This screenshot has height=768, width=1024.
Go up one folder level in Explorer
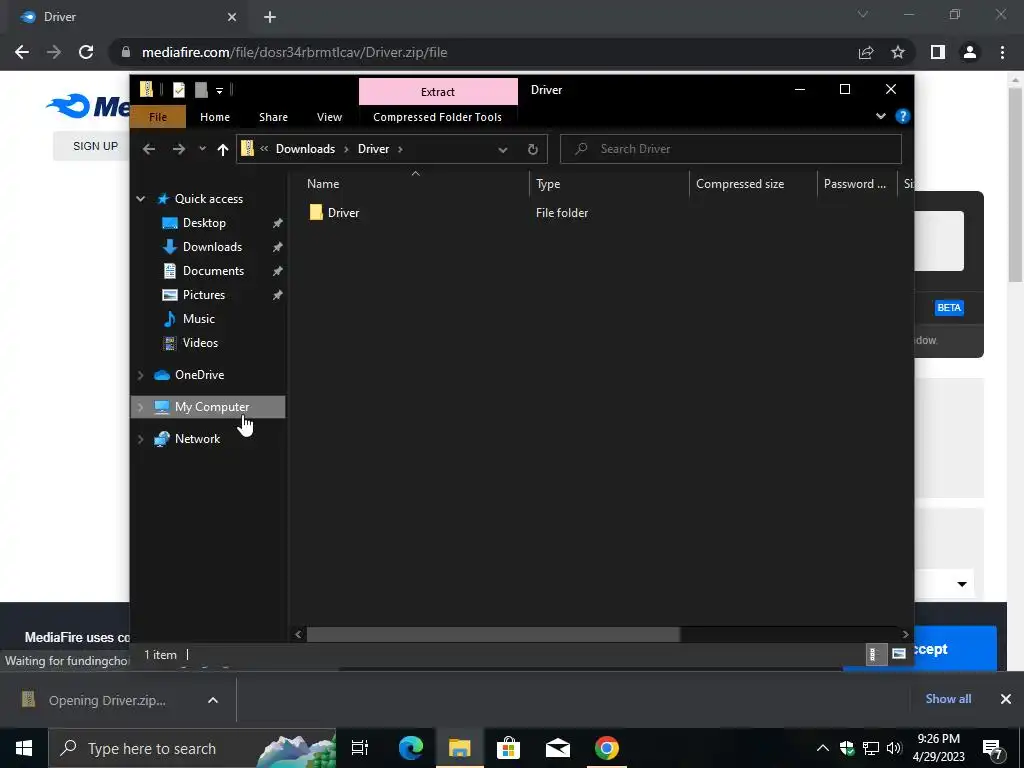coord(223,150)
